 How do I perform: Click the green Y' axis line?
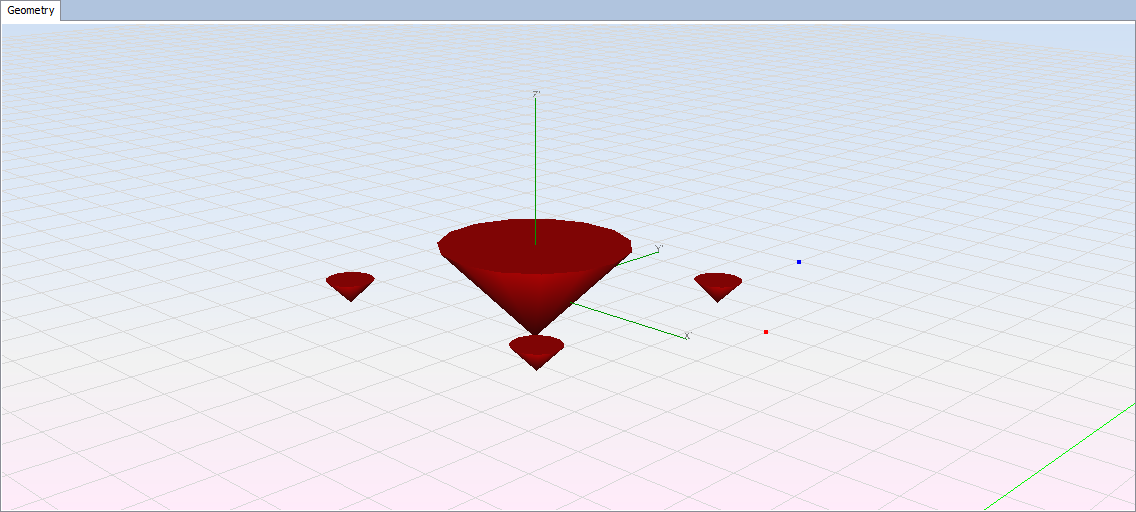(642, 257)
